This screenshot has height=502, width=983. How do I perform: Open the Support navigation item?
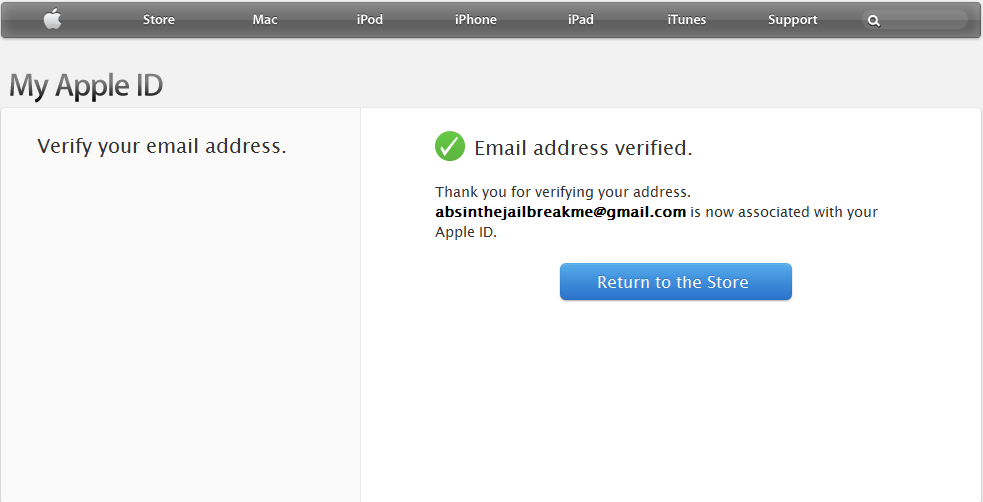tap(792, 20)
